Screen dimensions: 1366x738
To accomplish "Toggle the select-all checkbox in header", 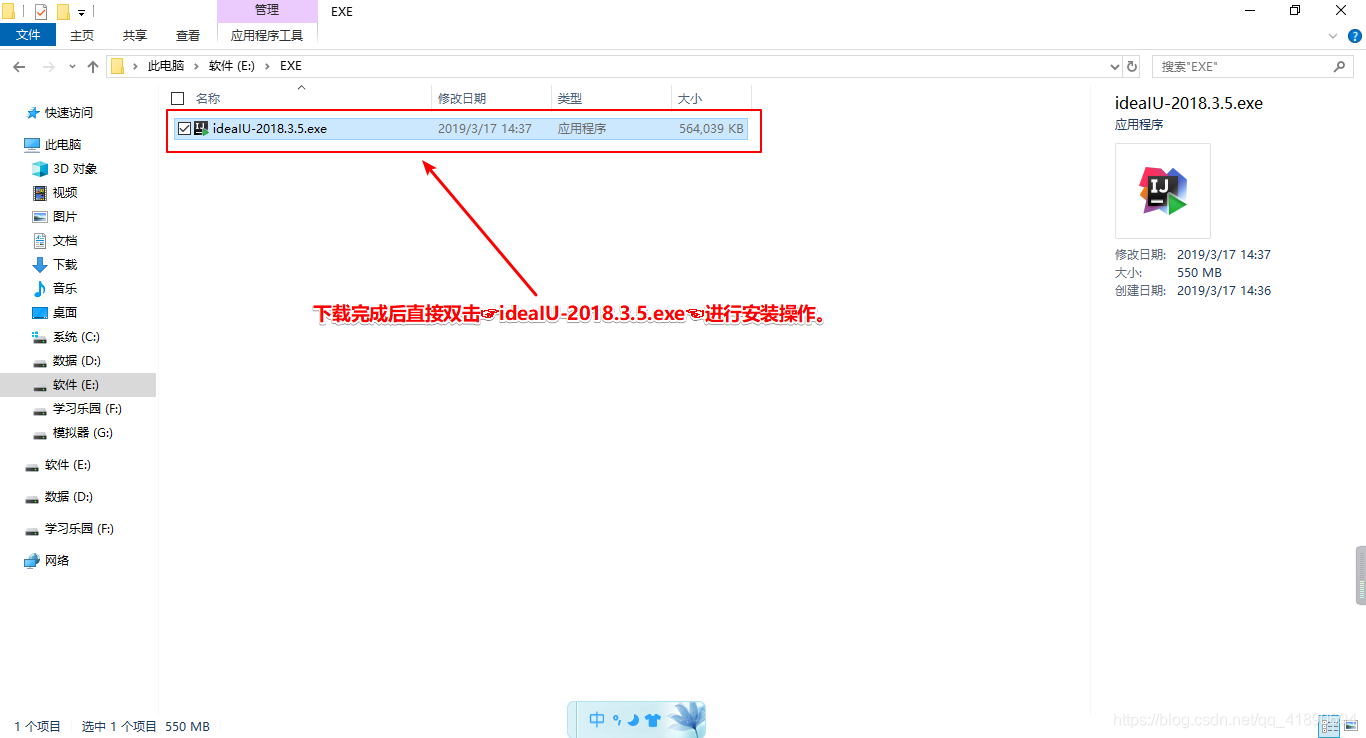I will [x=178, y=98].
